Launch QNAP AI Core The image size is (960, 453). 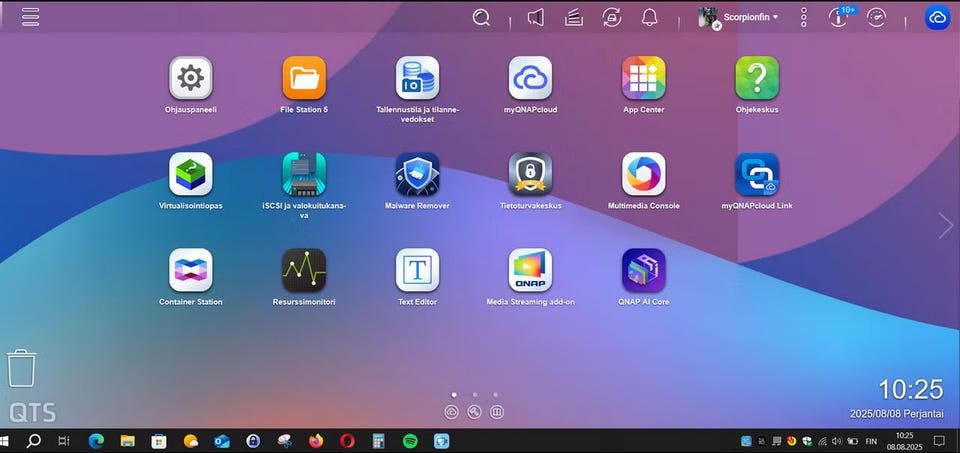pos(643,270)
